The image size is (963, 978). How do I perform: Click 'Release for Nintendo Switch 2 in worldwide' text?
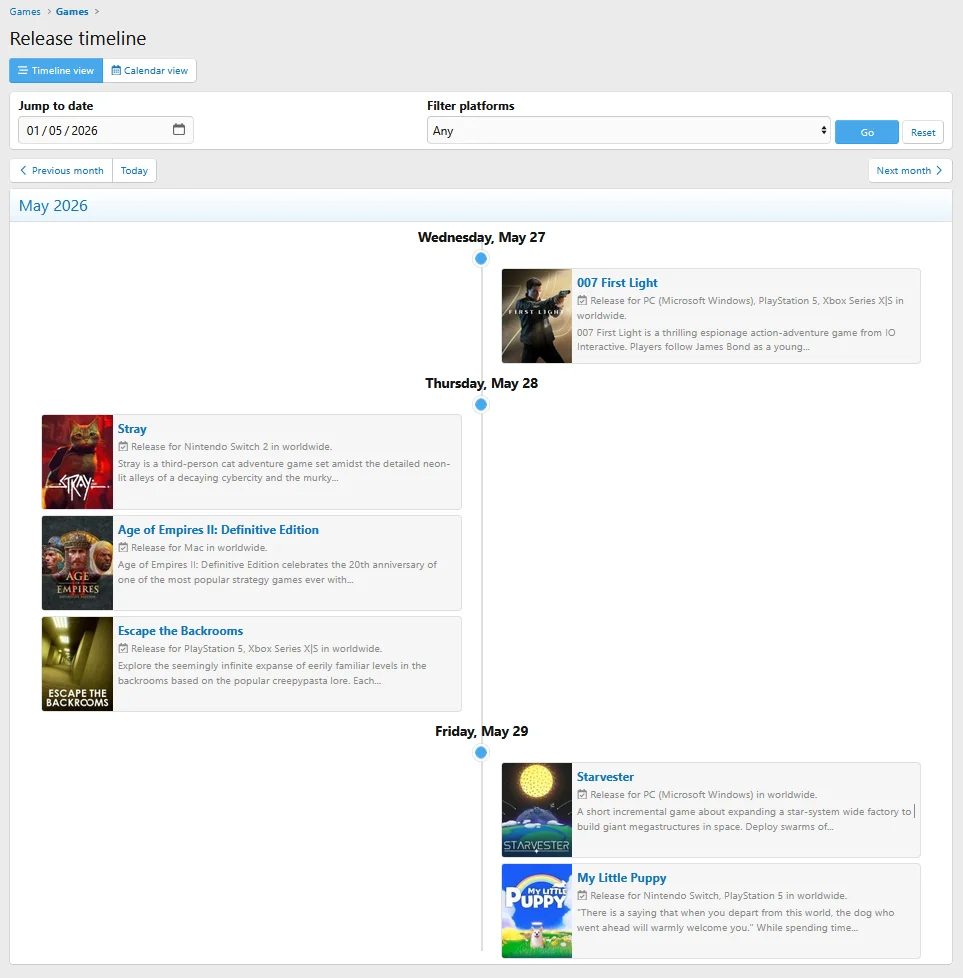(x=231, y=447)
